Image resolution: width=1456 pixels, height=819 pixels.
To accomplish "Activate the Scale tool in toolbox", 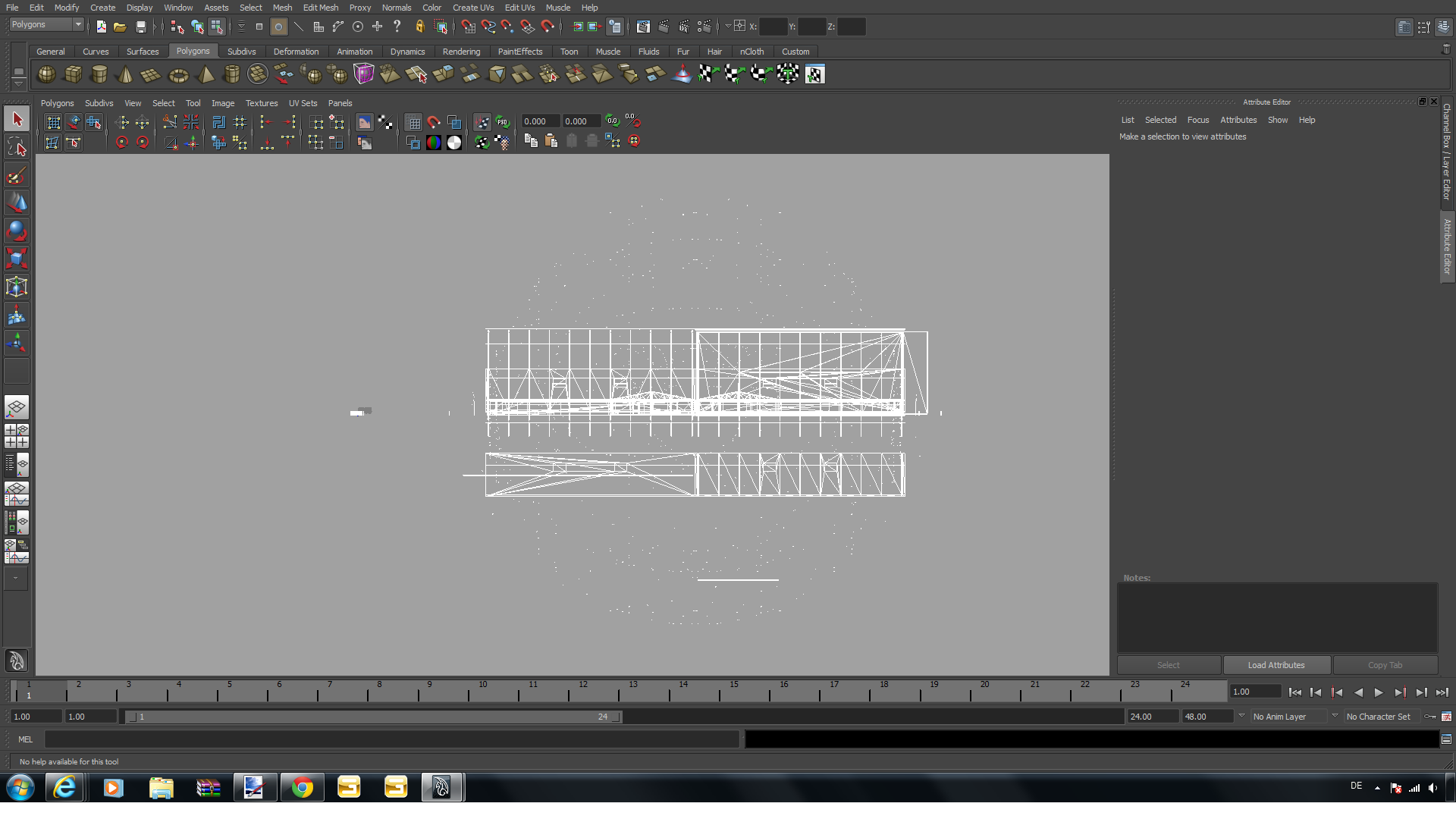I will click(17, 259).
